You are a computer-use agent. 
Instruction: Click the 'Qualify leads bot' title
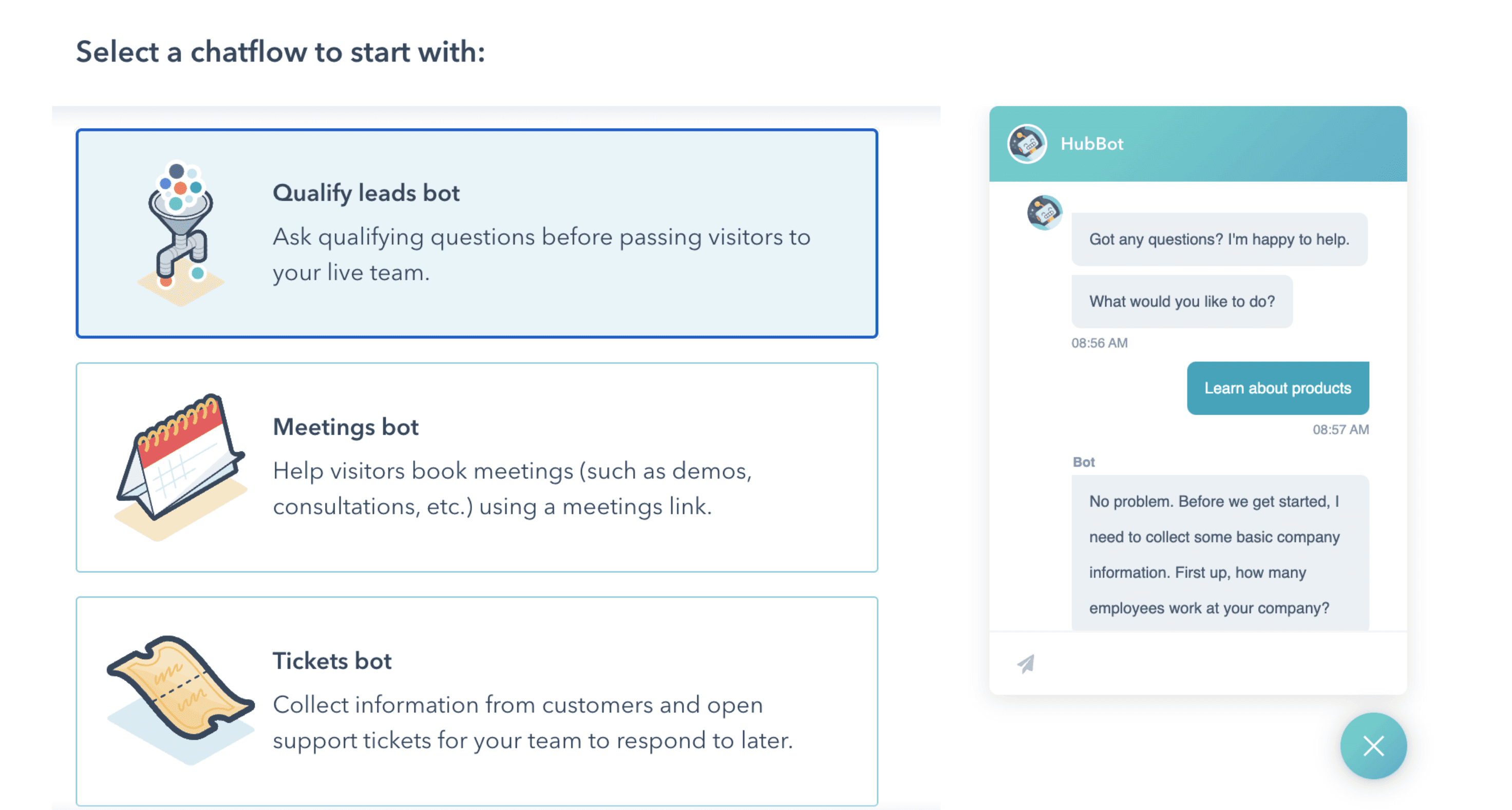[x=366, y=193]
